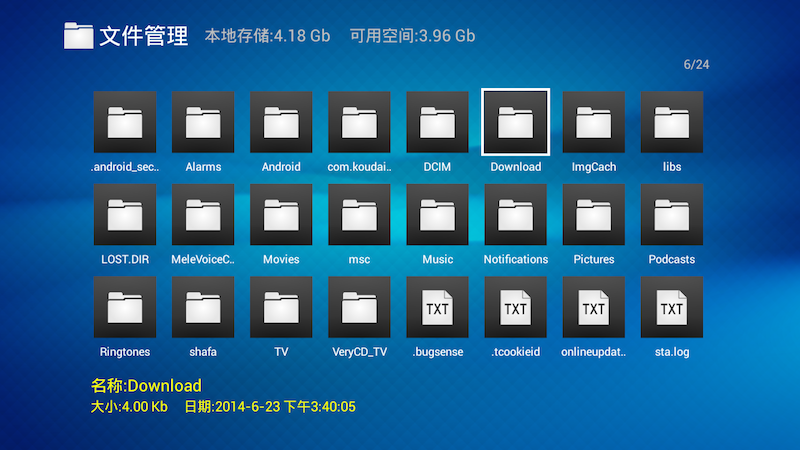Click the 日期:2014-6-23 下午3:40:05 text

[270, 407]
